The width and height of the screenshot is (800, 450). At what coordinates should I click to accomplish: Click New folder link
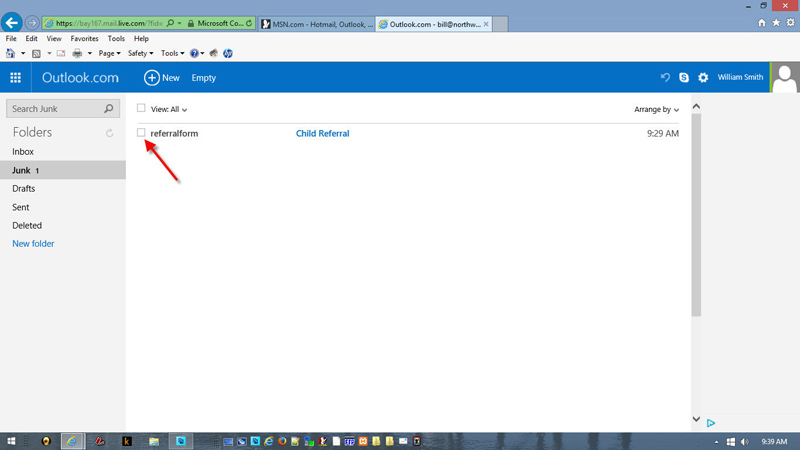tap(33, 243)
